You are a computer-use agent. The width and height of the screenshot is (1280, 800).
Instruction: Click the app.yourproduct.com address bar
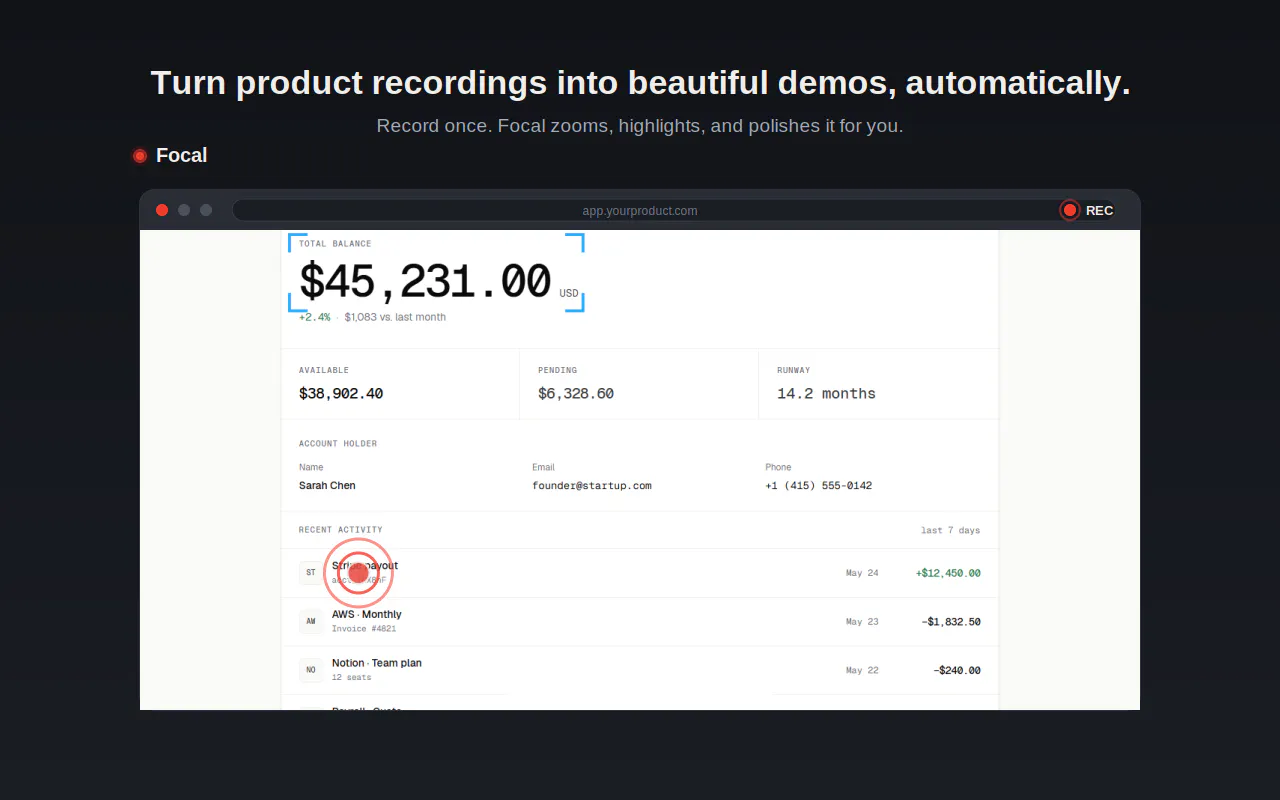pyautogui.click(x=640, y=211)
